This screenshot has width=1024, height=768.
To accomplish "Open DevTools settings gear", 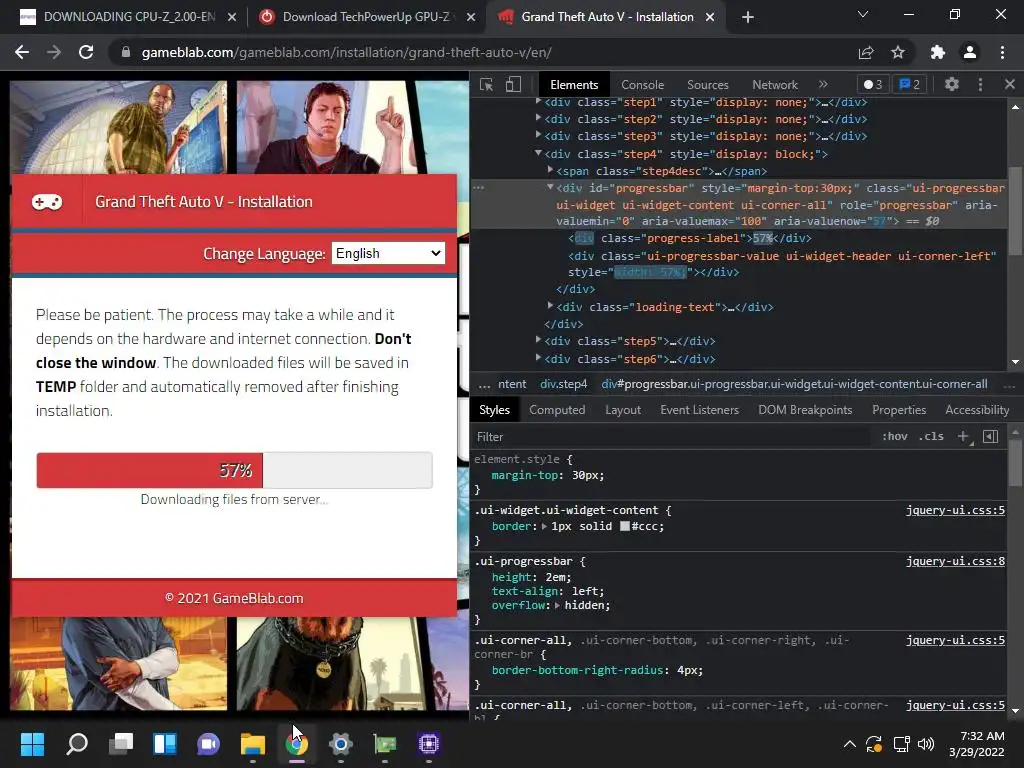I will (x=952, y=84).
